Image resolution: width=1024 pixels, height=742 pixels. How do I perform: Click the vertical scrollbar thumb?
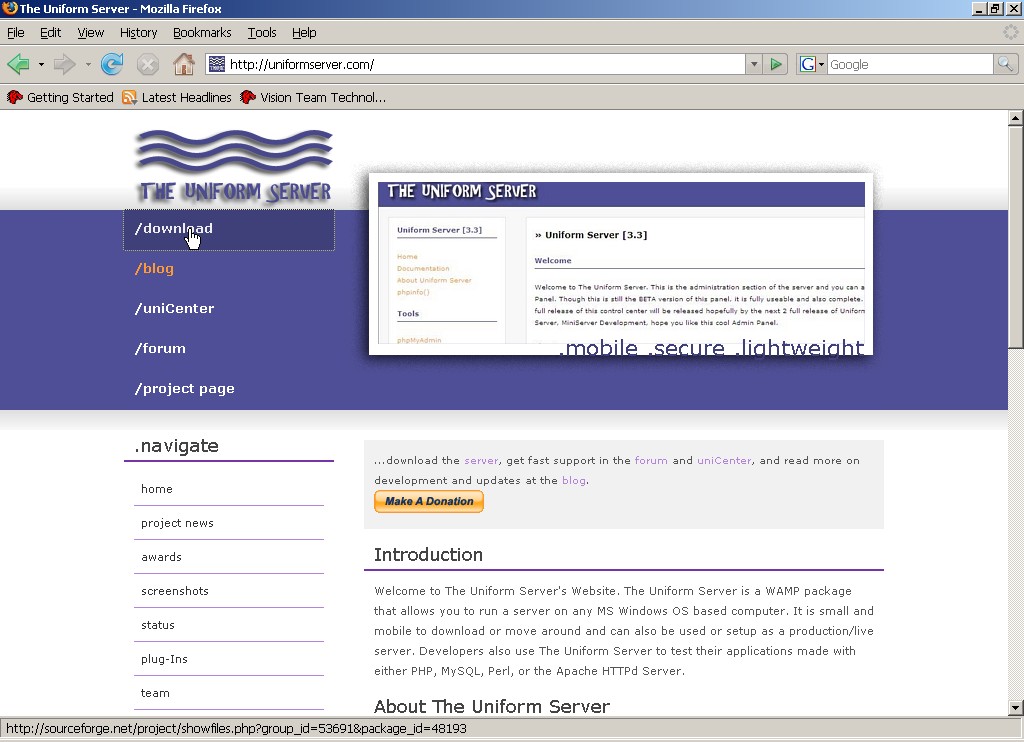click(x=1016, y=236)
